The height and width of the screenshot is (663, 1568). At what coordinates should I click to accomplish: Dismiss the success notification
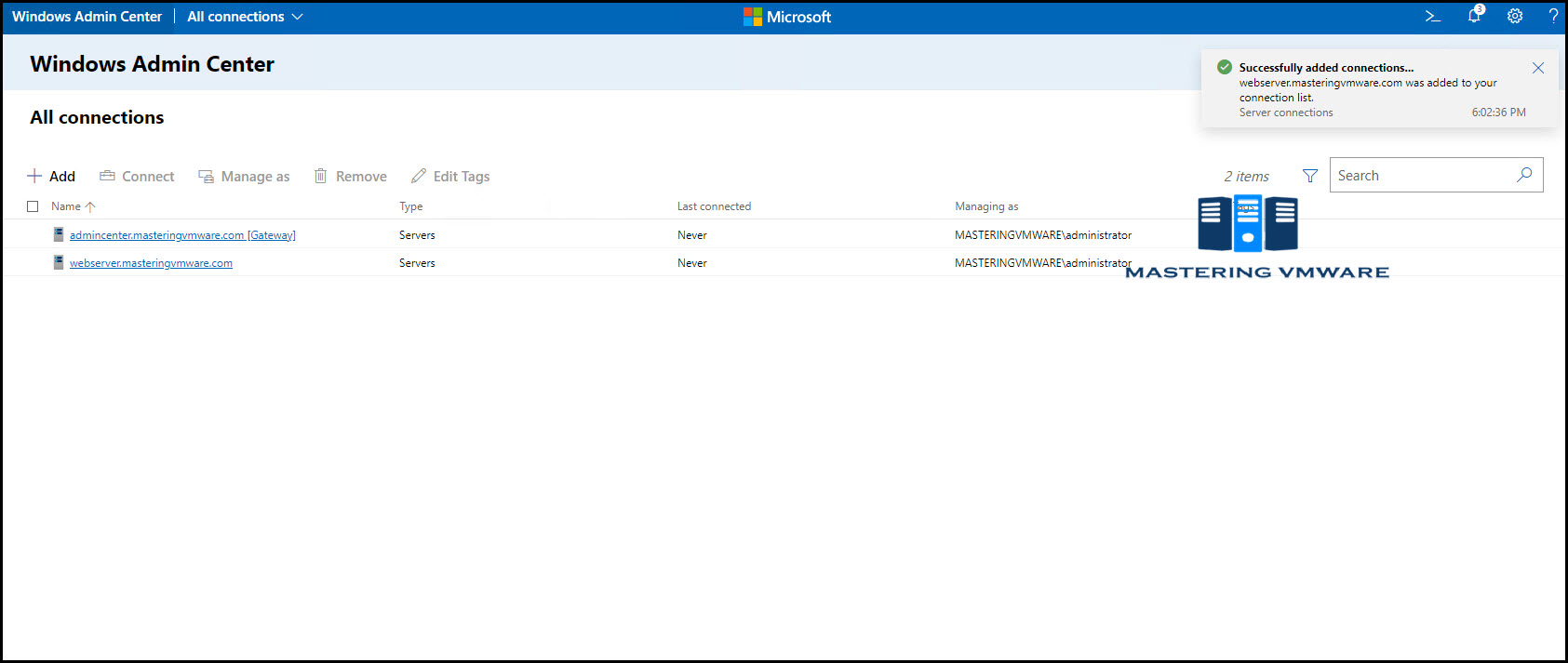[1538, 68]
